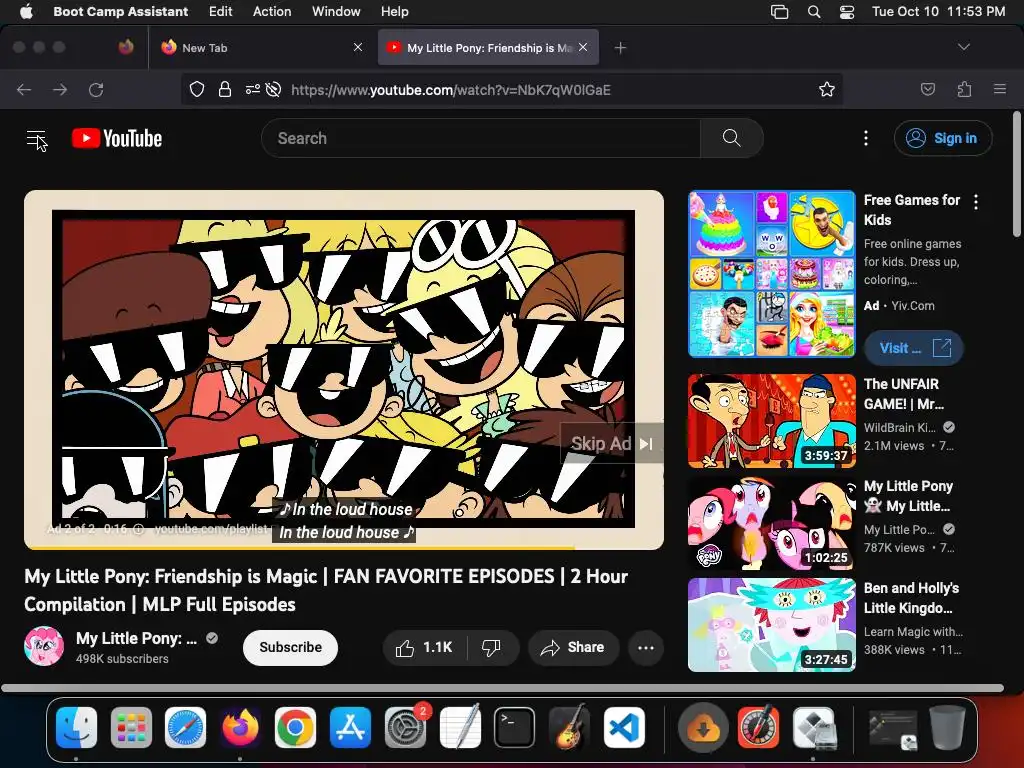1024x768 pixels.
Task: Open Google Chrome from the Dock
Action: 295,728
